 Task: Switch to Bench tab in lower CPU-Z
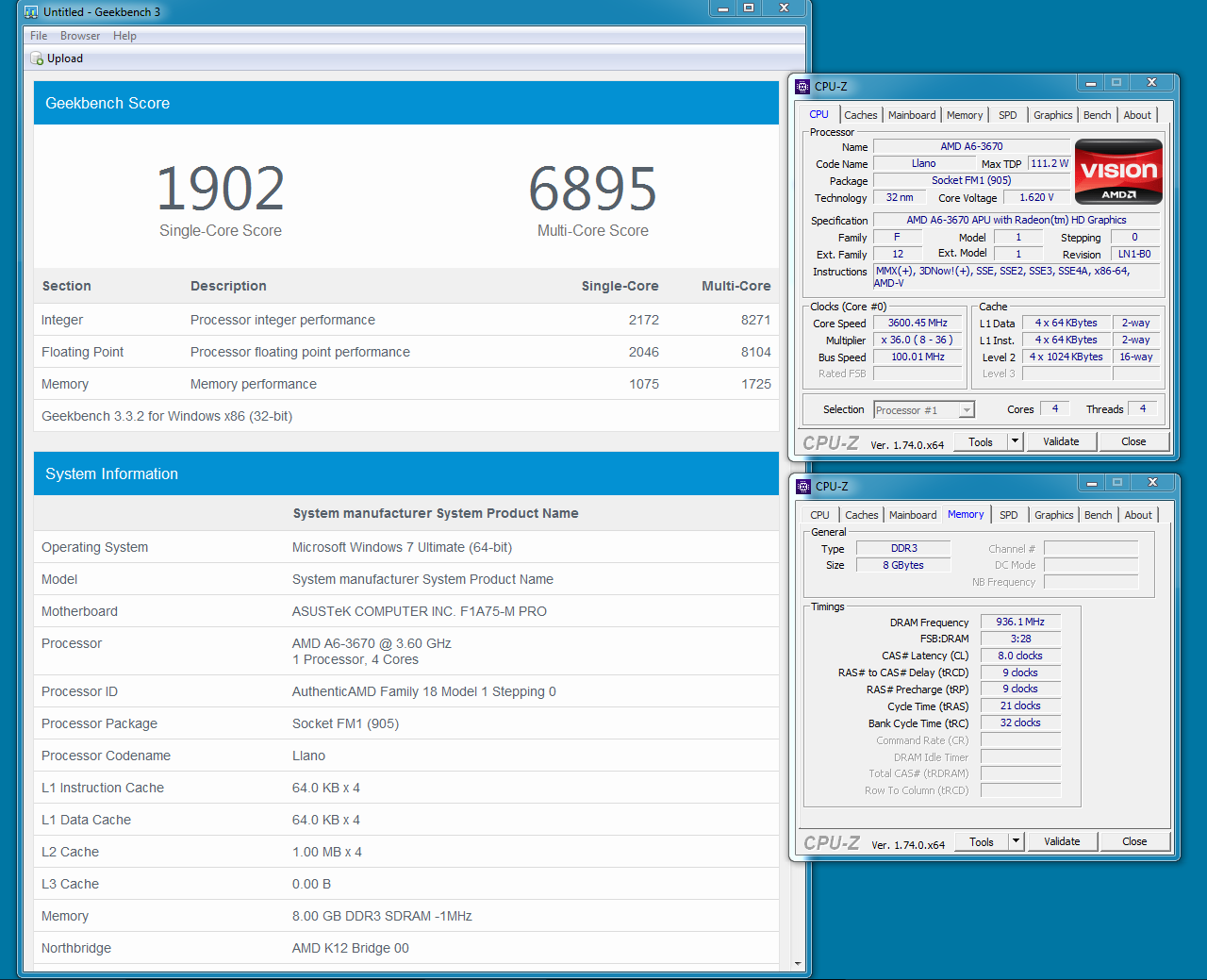(x=1098, y=515)
